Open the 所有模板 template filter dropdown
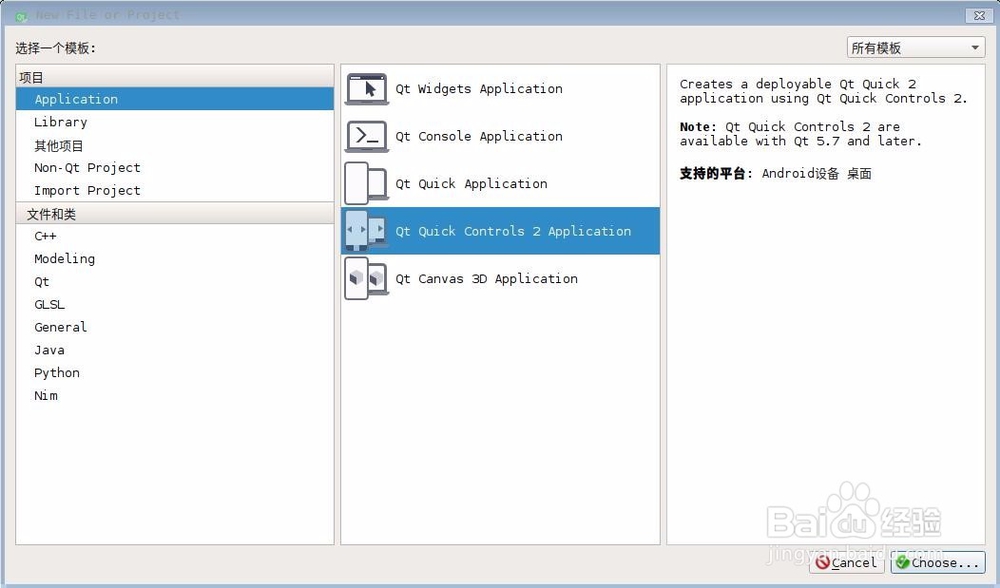The image size is (1000, 588). 916,48
